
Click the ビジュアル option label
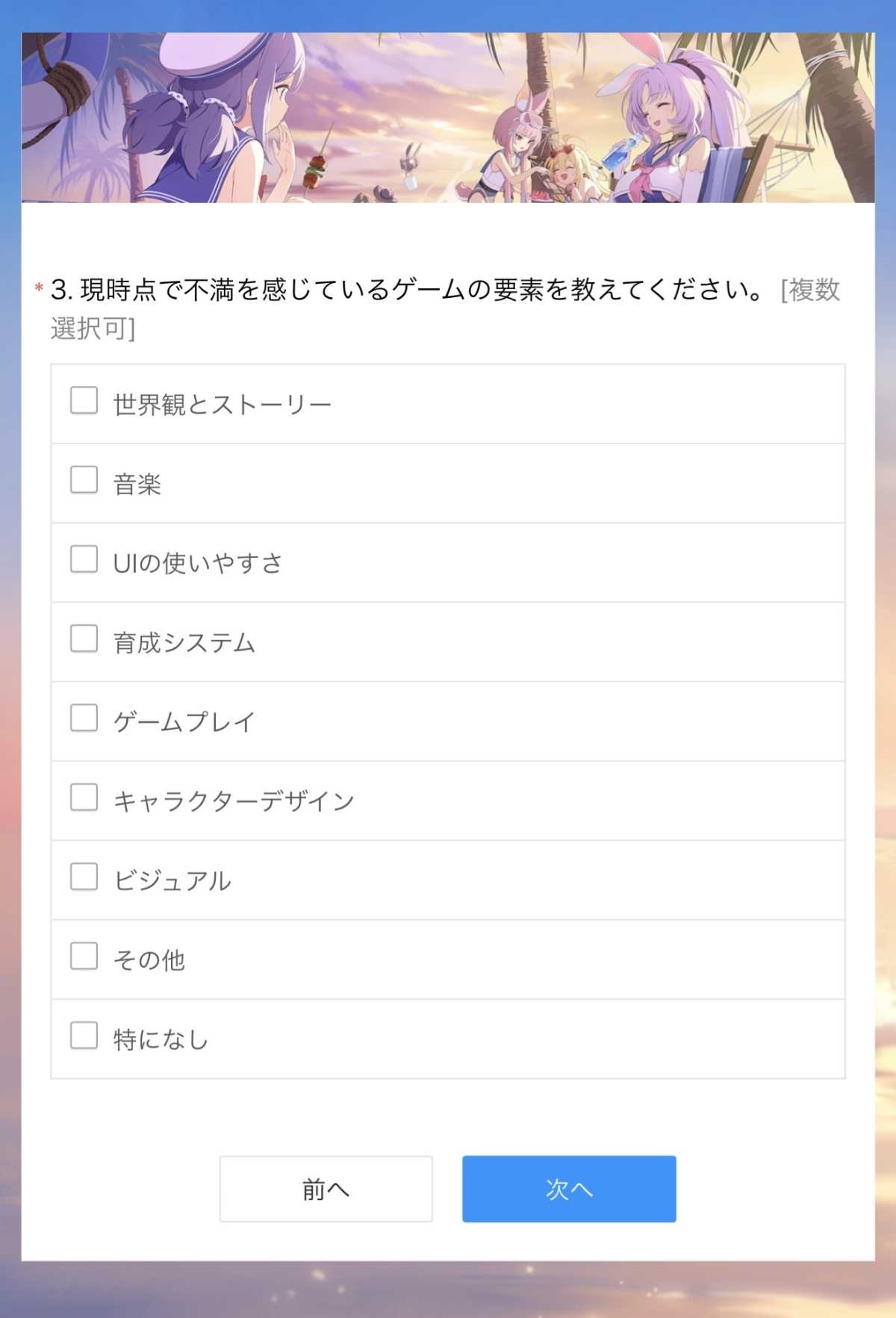pos(172,881)
